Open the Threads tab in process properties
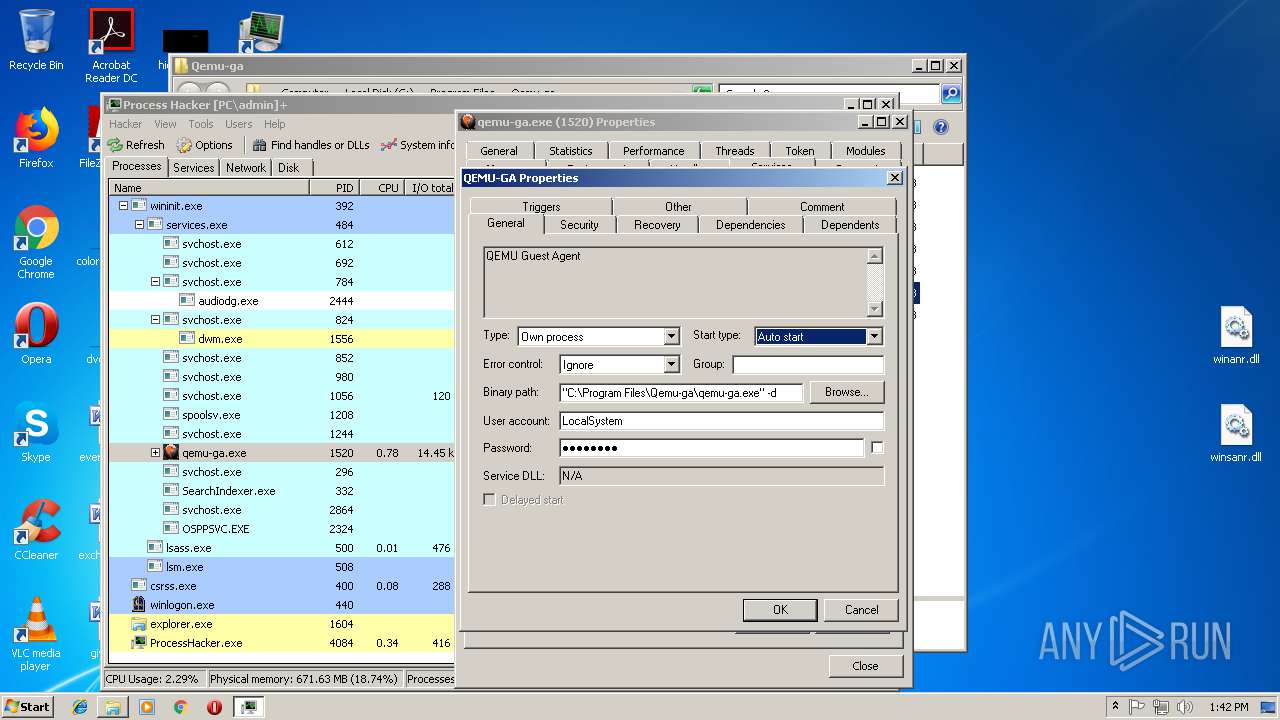 [x=734, y=150]
